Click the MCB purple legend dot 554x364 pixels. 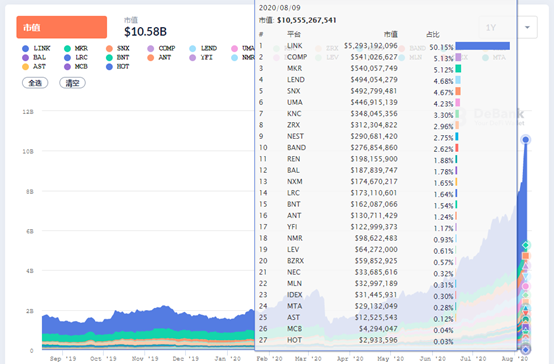click(x=67, y=67)
